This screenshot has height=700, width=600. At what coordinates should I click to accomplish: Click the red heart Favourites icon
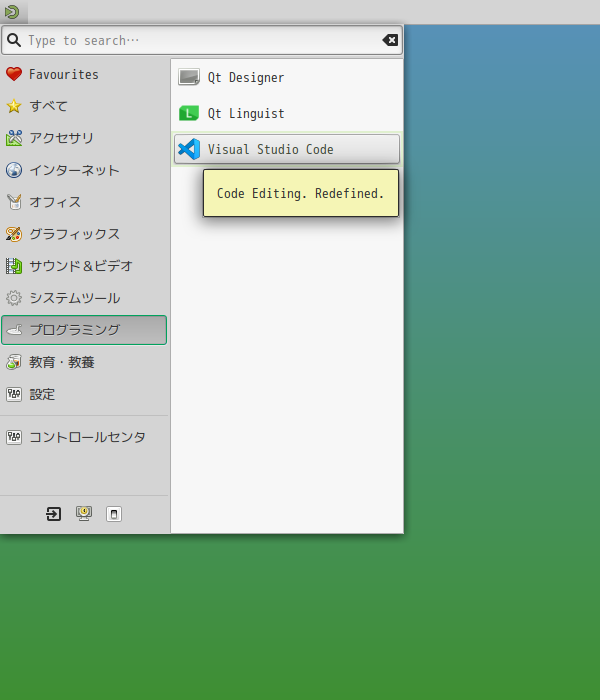tap(14, 74)
